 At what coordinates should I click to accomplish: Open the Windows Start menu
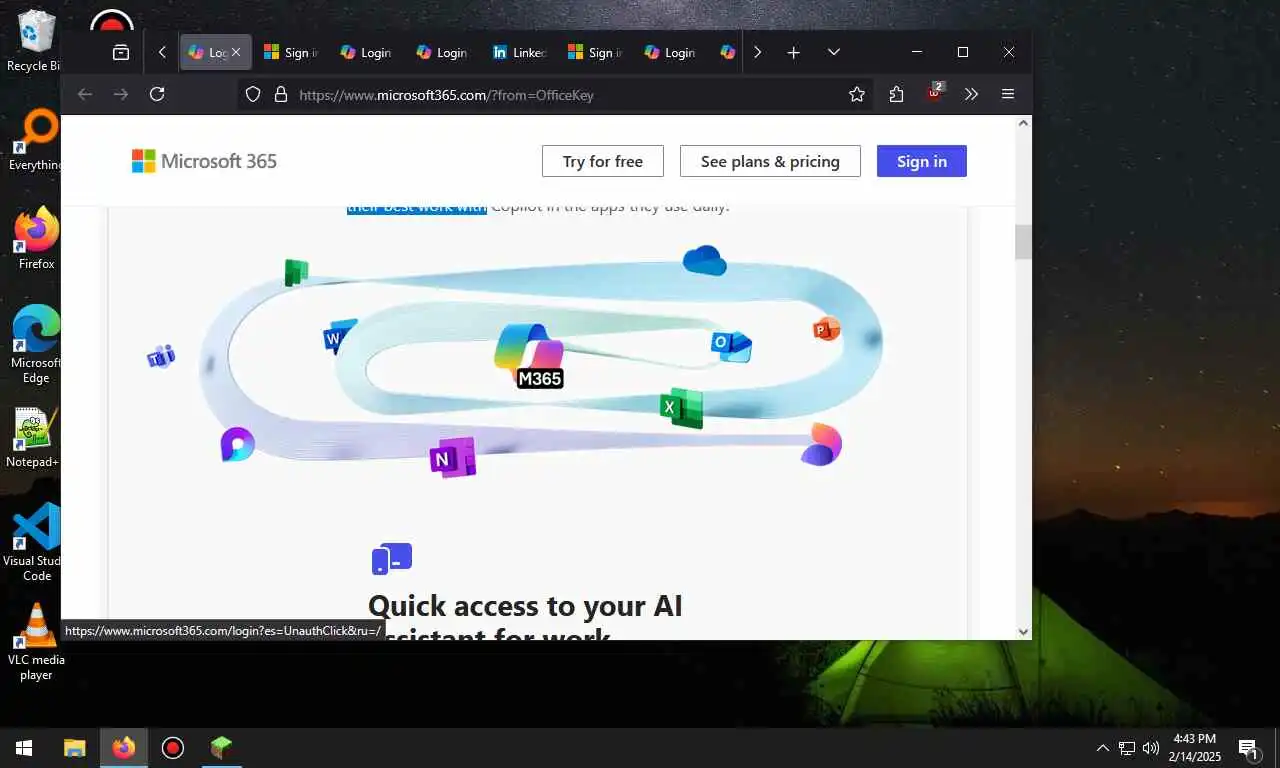point(24,747)
